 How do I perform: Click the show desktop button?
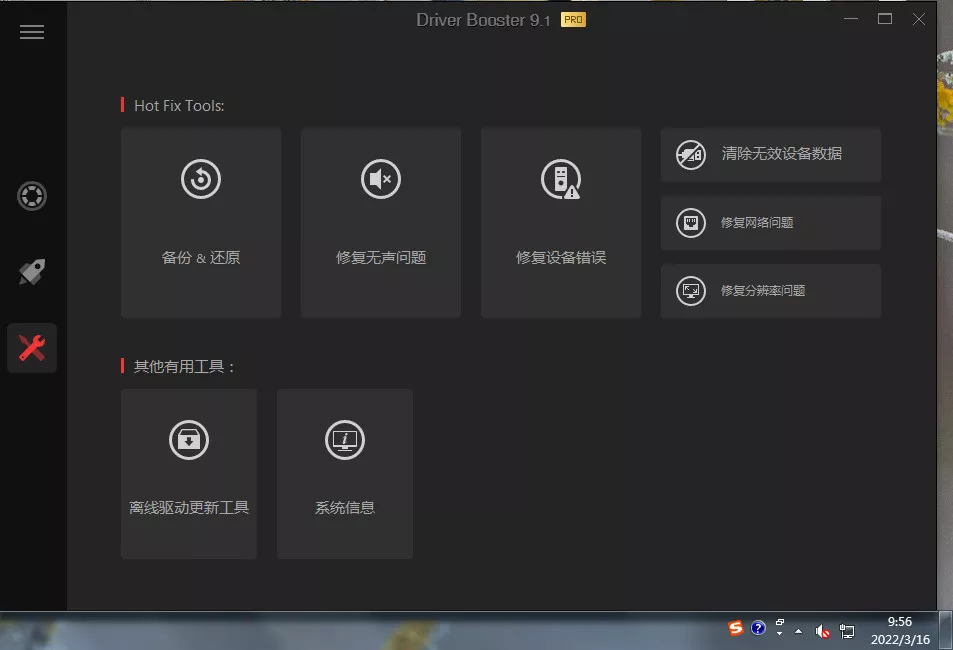[946, 631]
